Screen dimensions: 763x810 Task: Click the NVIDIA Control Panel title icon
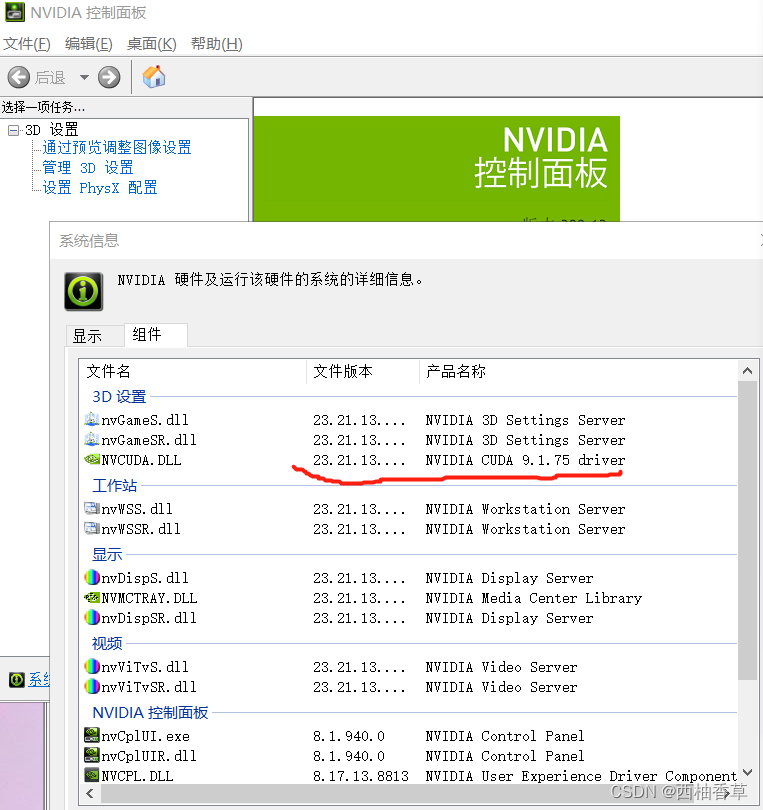pyautogui.click(x=14, y=12)
